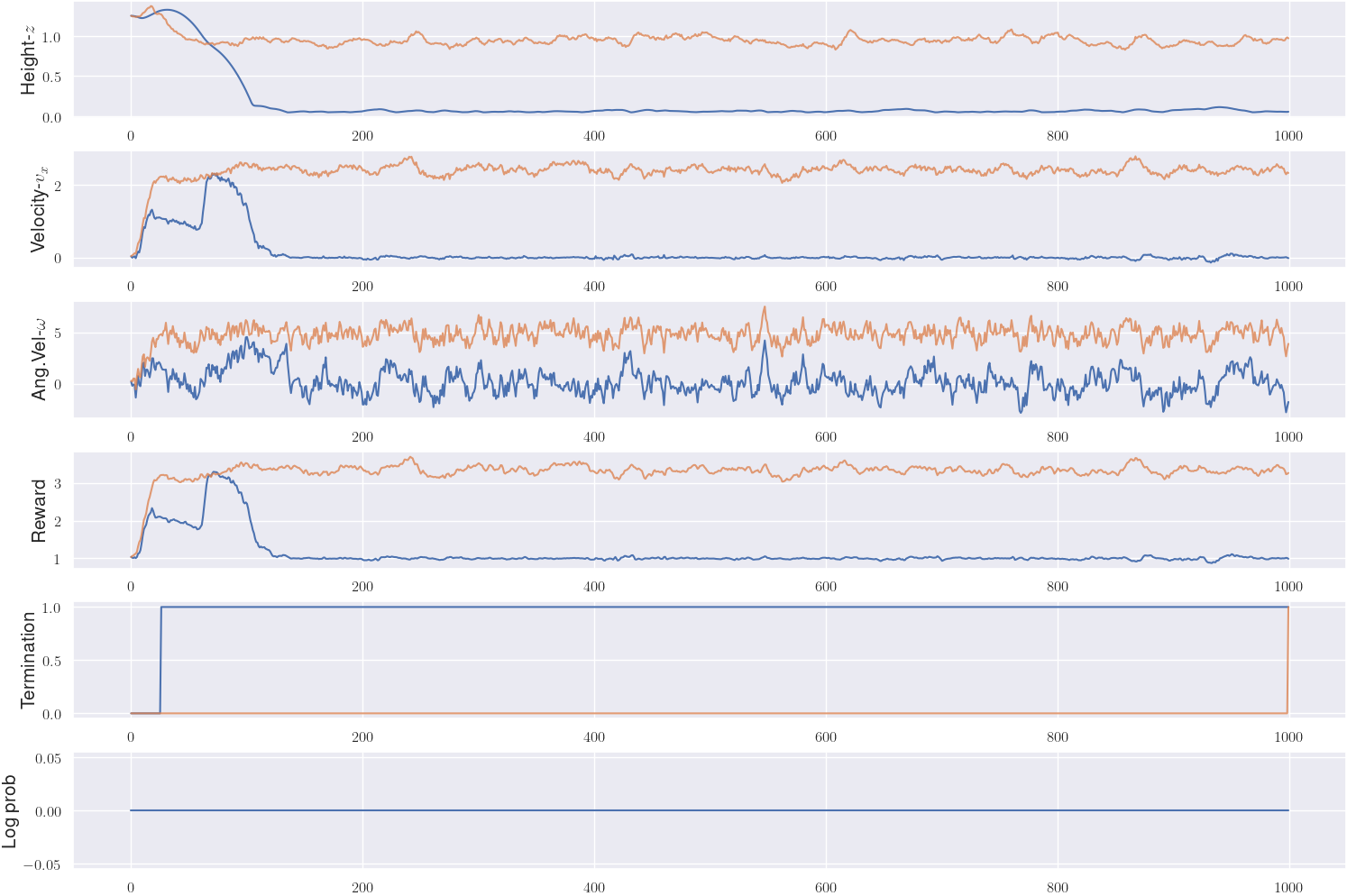
Task: Click the y-tick 2 on the Velocity plot
Action: click(57, 186)
